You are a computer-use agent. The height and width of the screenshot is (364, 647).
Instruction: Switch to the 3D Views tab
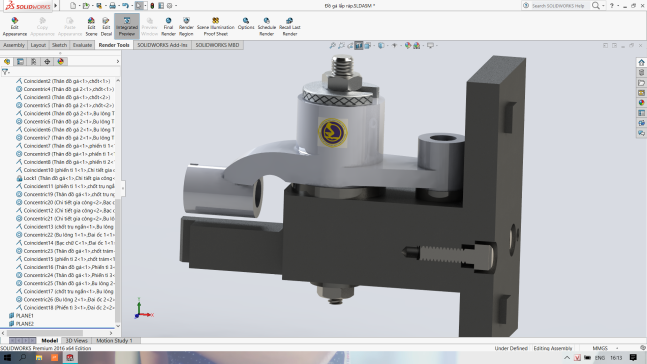point(77,340)
